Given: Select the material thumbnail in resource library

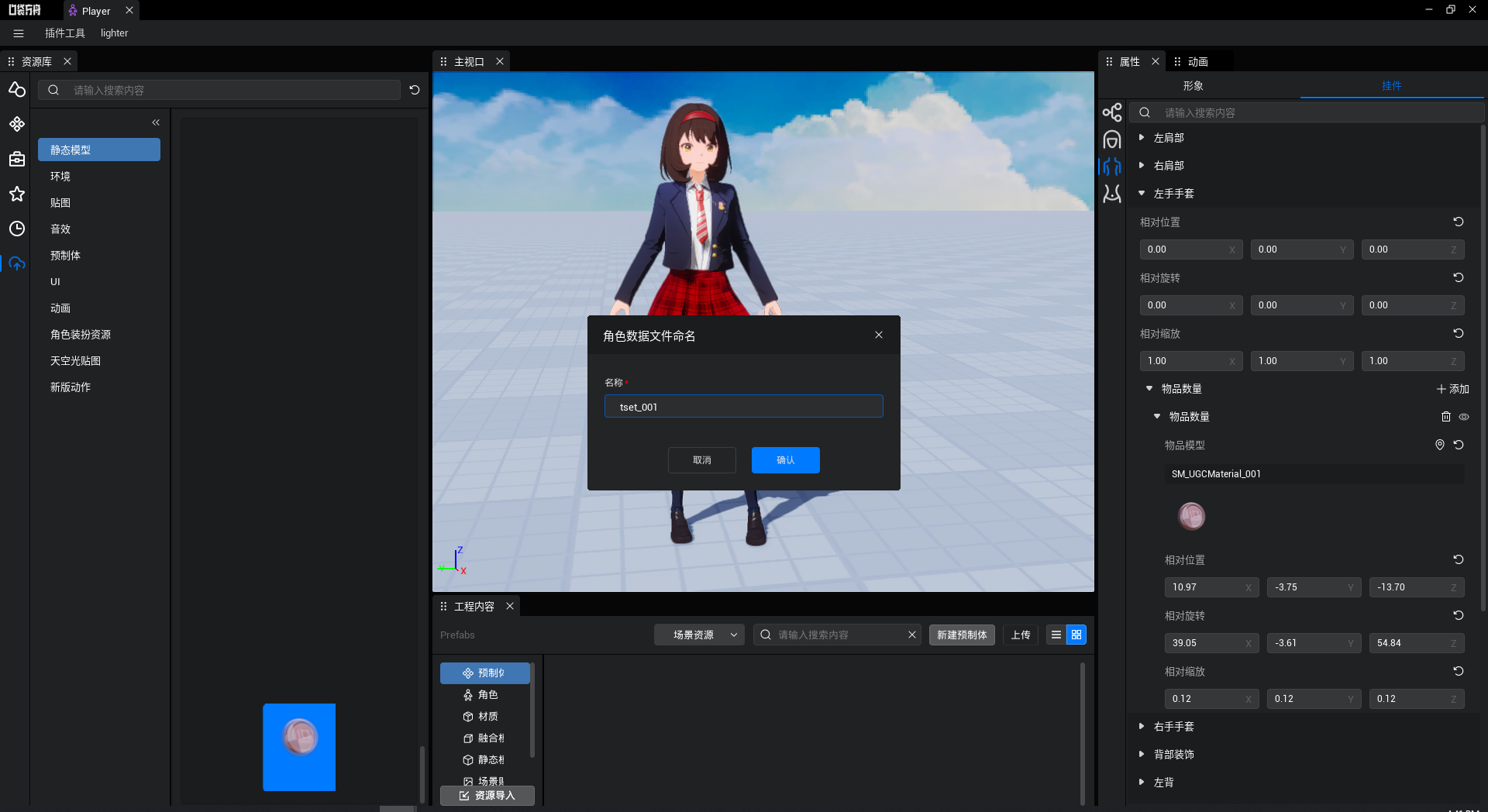Looking at the screenshot, I should [x=299, y=747].
